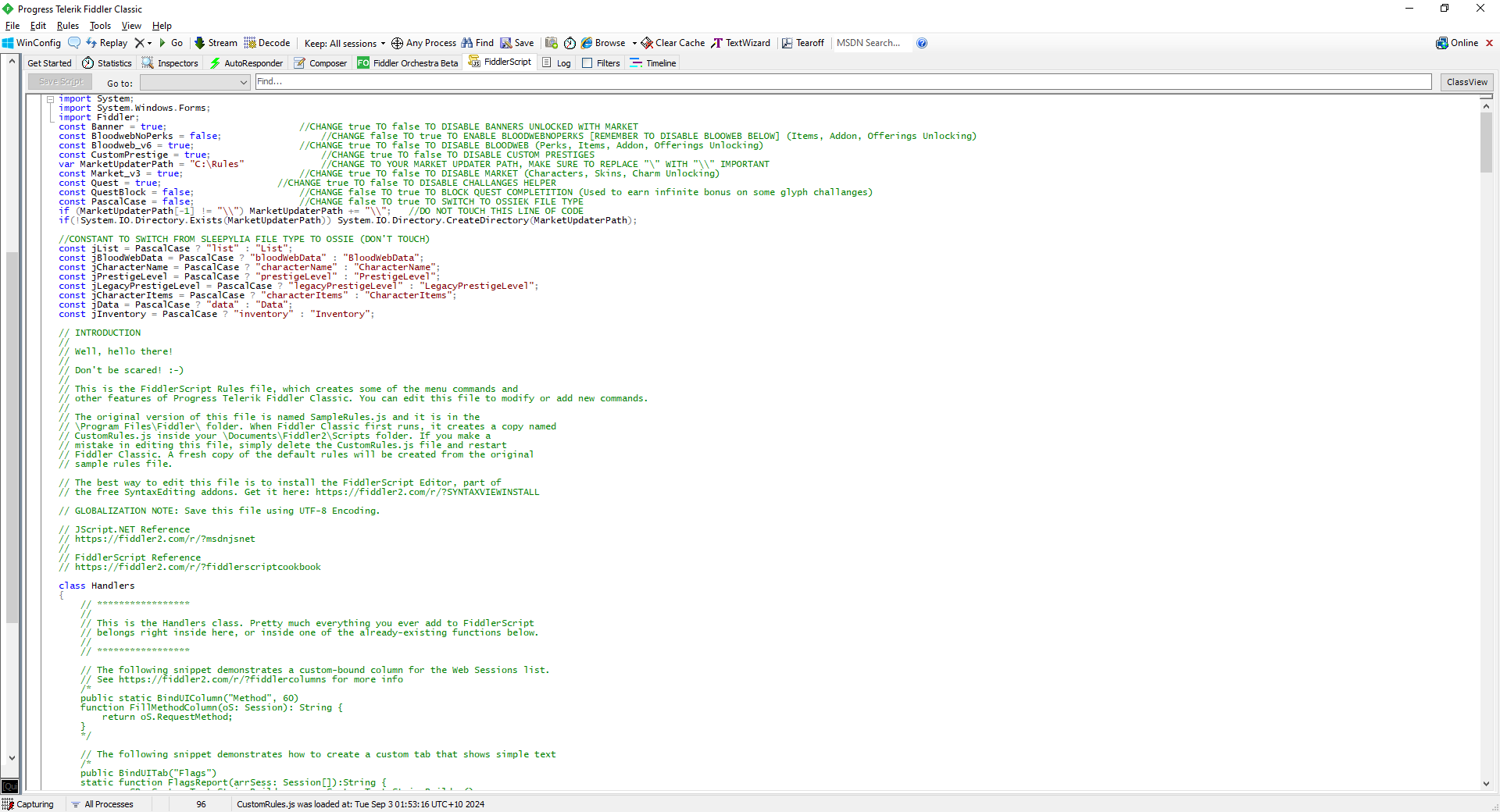Select the FiddlerScript tab

pos(500,62)
